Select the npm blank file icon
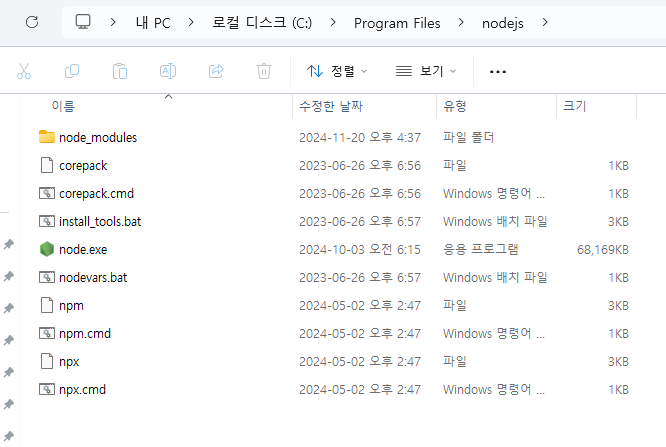This screenshot has height=447, width=666. (x=47, y=305)
